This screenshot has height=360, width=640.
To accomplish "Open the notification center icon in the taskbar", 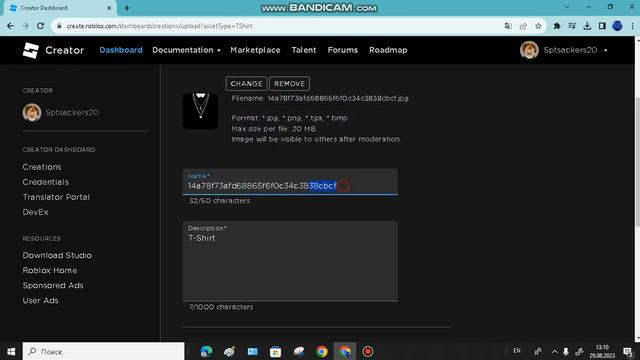I will 628,351.
